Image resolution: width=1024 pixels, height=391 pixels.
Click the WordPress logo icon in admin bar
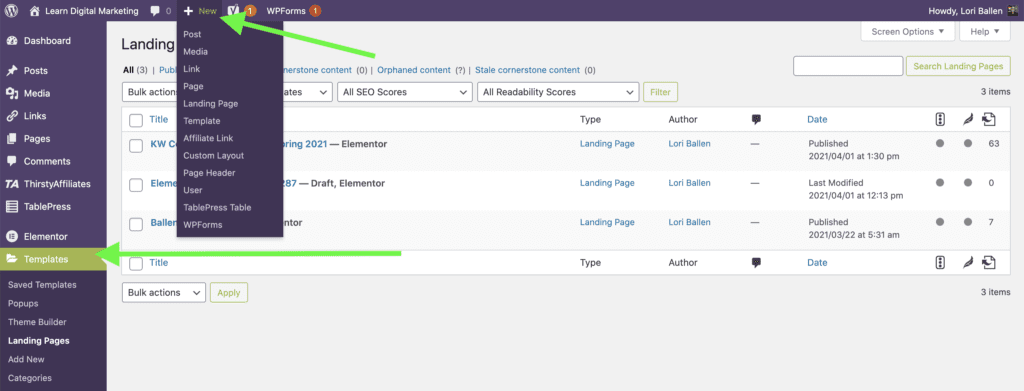tap(12, 10)
